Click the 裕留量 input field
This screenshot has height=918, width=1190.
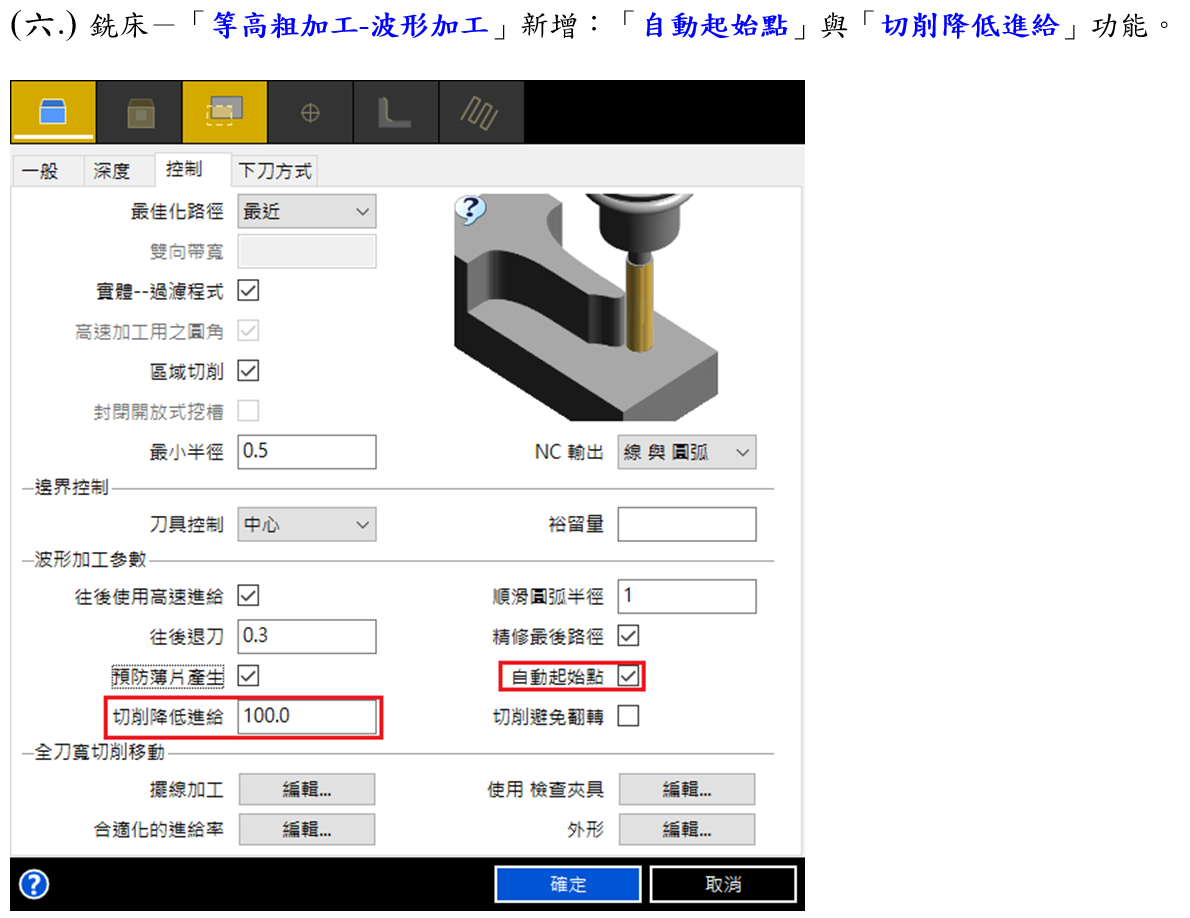(x=686, y=524)
